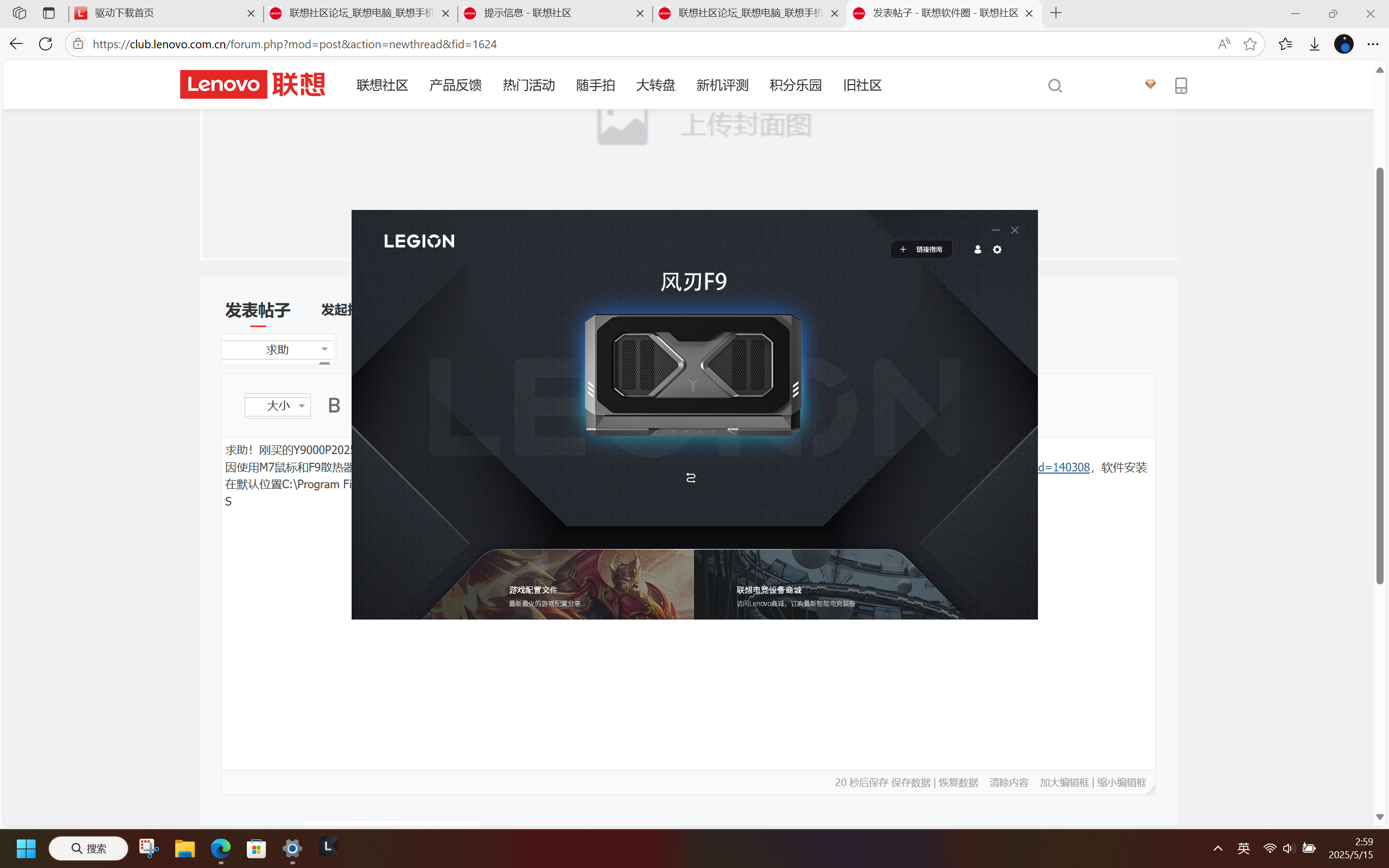The height and width of the screenshot is (868, 1389).
Task: Refresh the current page
Action: (46, 43)
